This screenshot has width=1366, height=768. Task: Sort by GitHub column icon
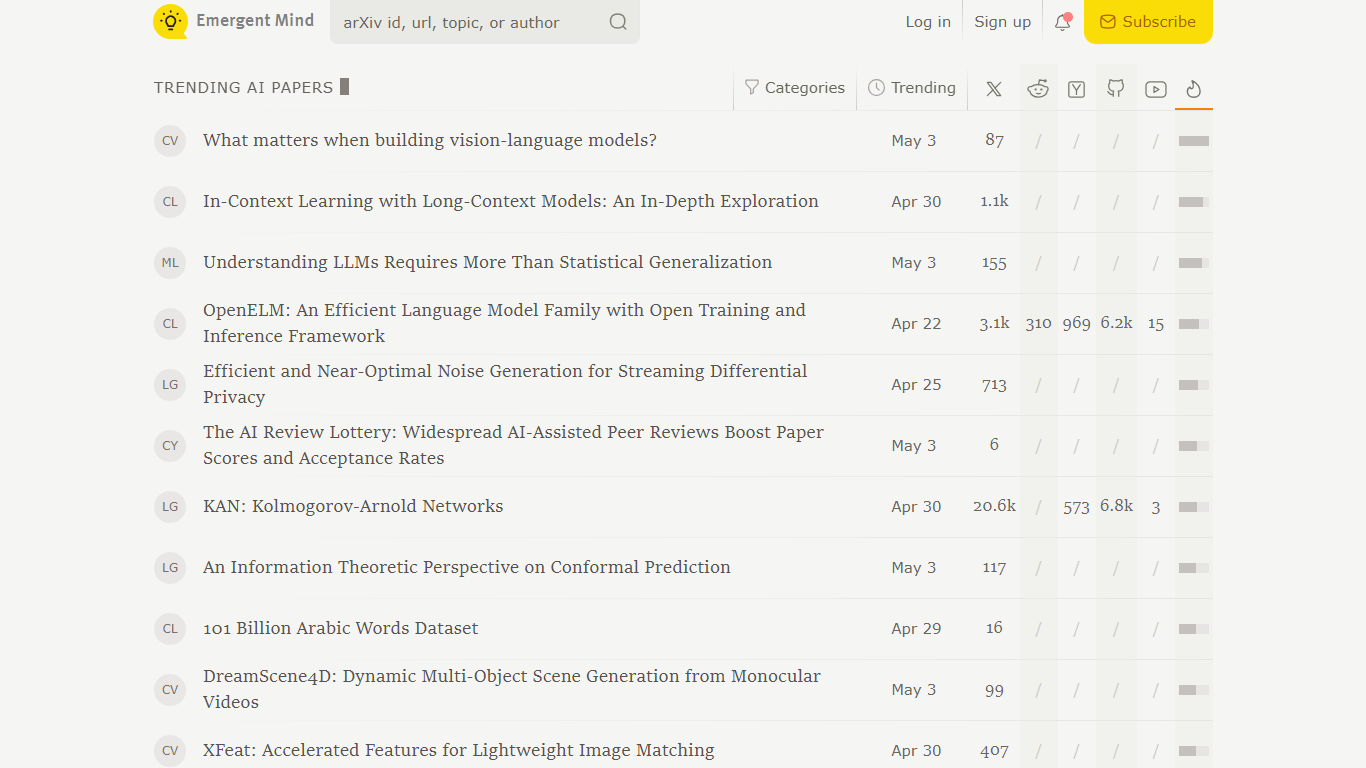[1116, 89]
